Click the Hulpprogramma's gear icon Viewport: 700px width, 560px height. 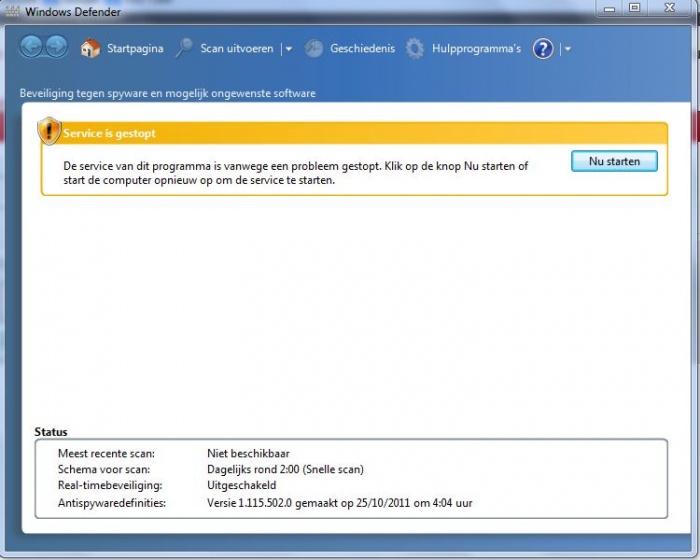click(415, 49)
